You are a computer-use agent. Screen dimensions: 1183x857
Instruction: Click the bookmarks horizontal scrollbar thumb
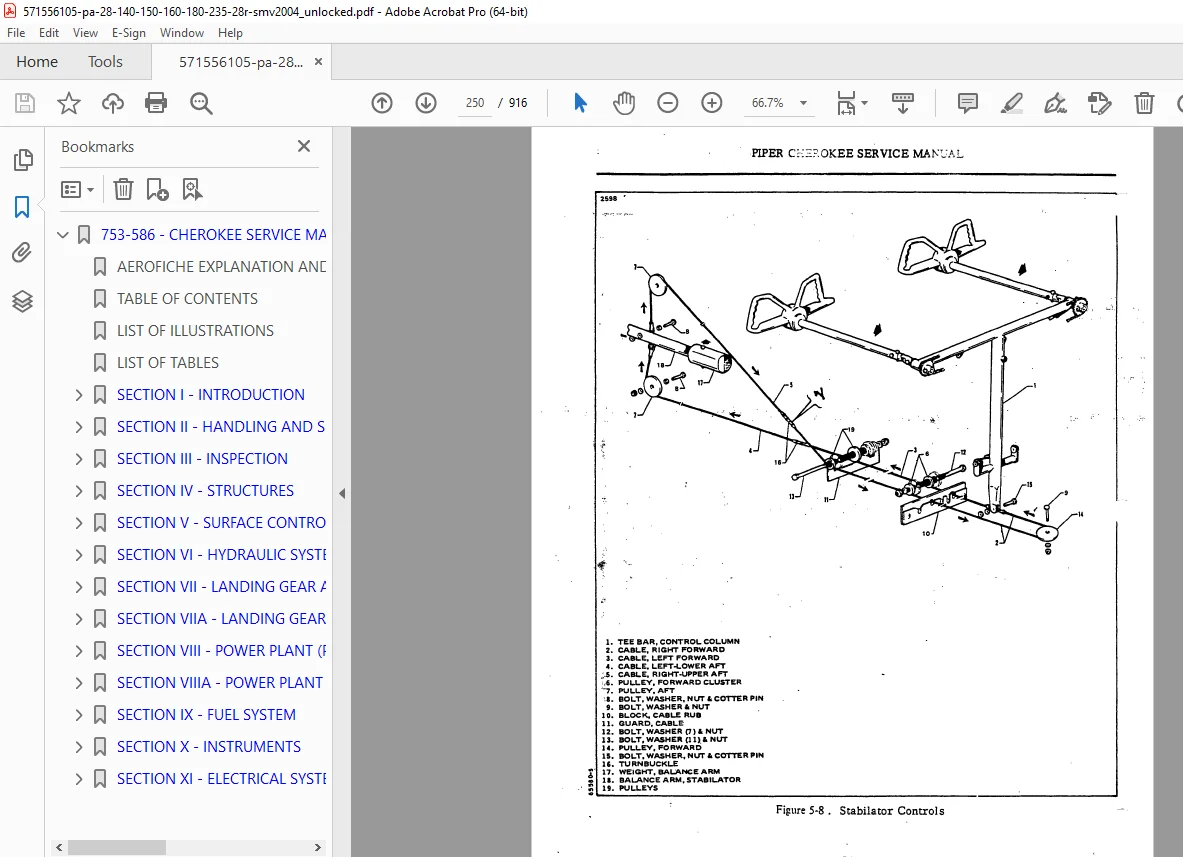117,847
